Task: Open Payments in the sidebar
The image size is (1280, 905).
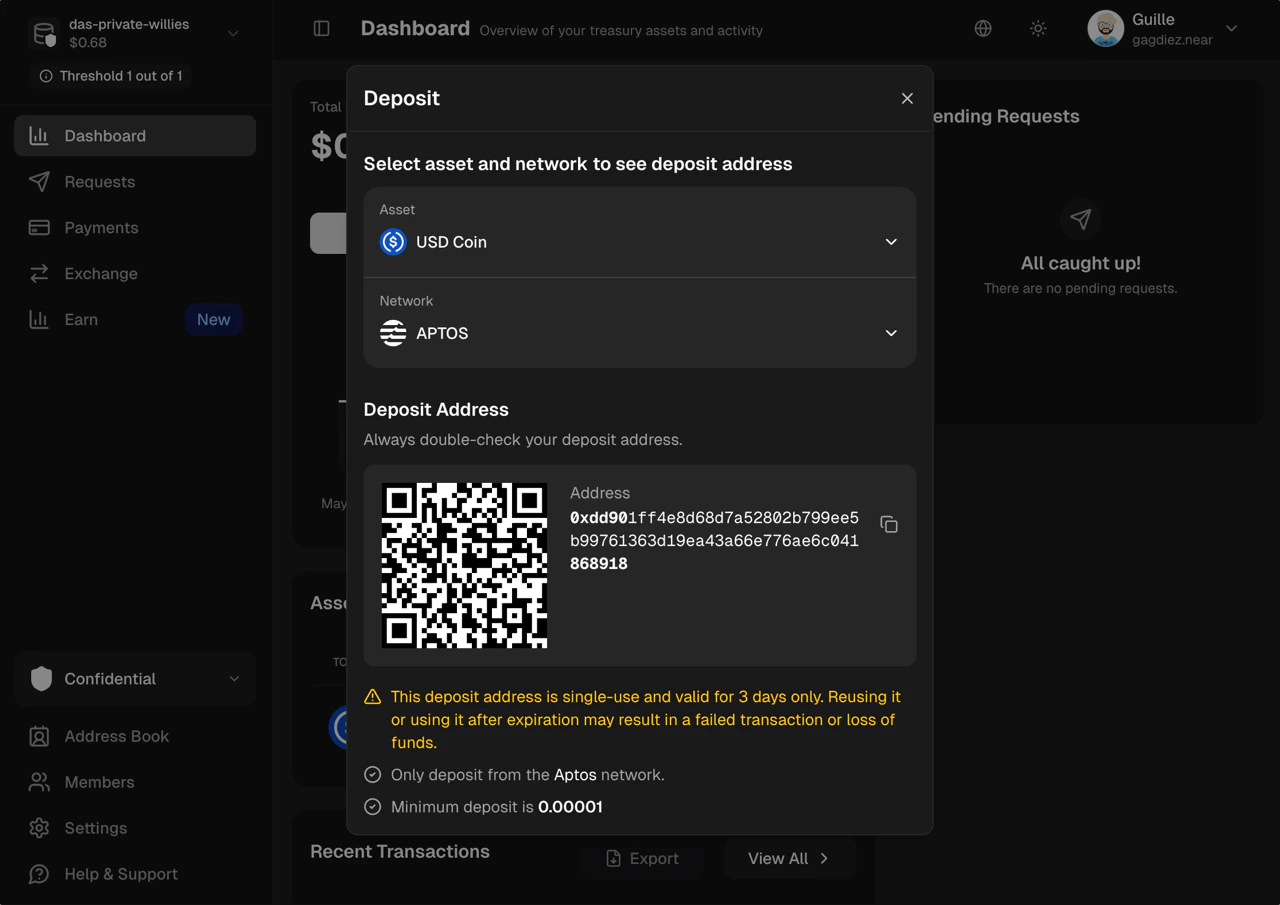Action: tap(135, 228)
